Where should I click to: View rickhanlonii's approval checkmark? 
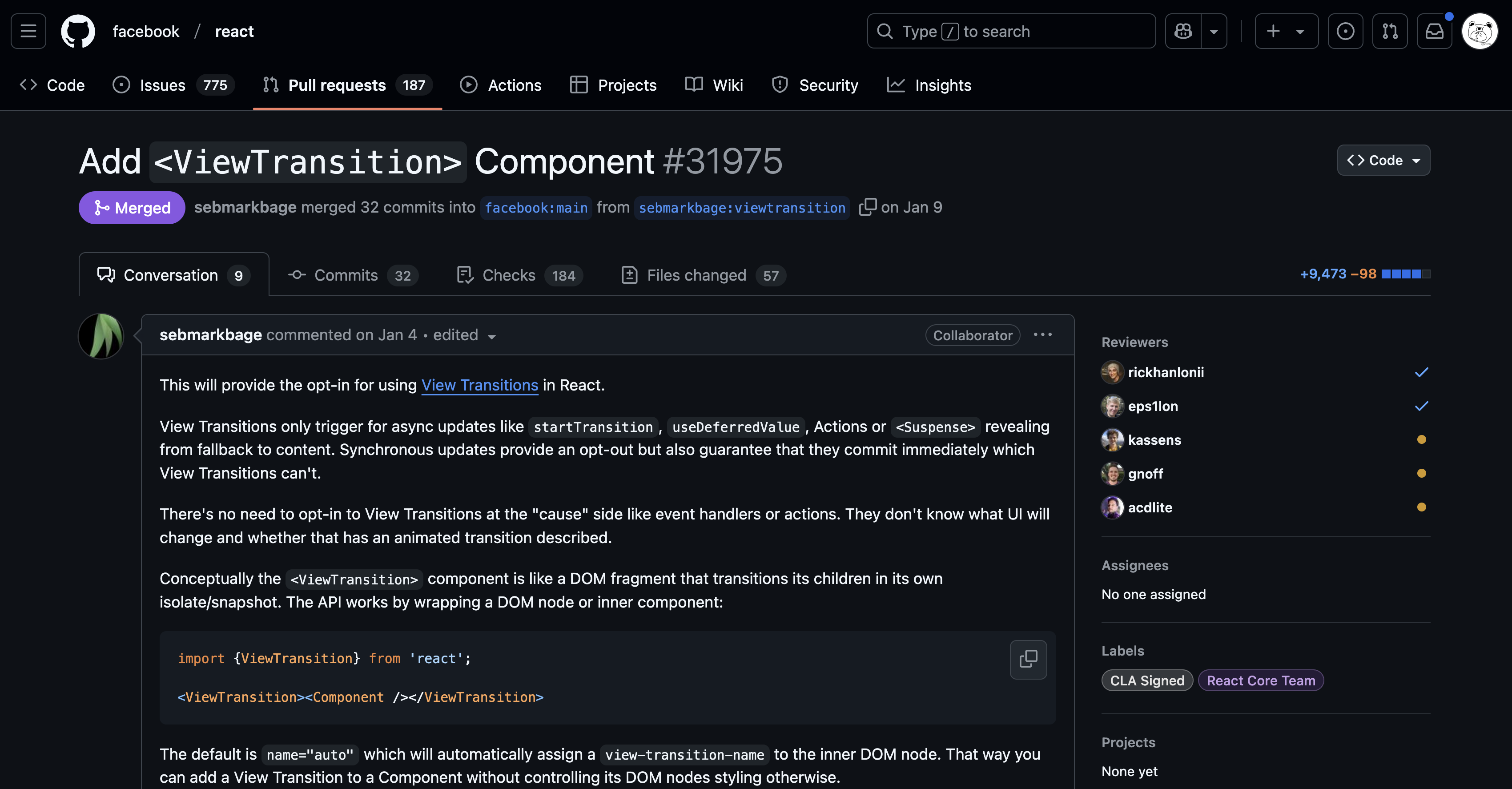coord(1421,372)
